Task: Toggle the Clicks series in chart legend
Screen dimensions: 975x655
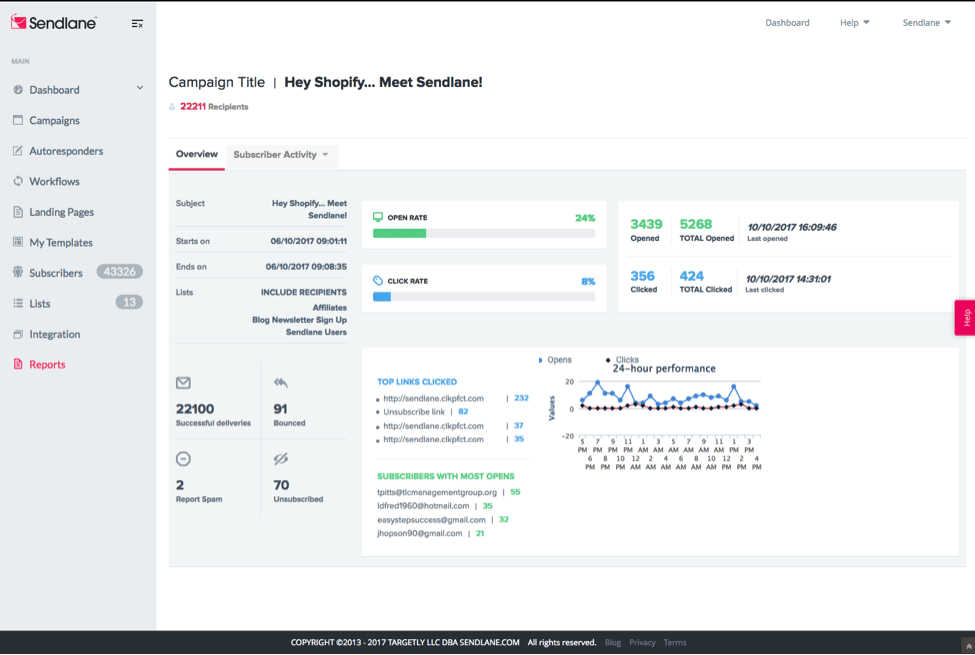Action: [x=622, y=360]
